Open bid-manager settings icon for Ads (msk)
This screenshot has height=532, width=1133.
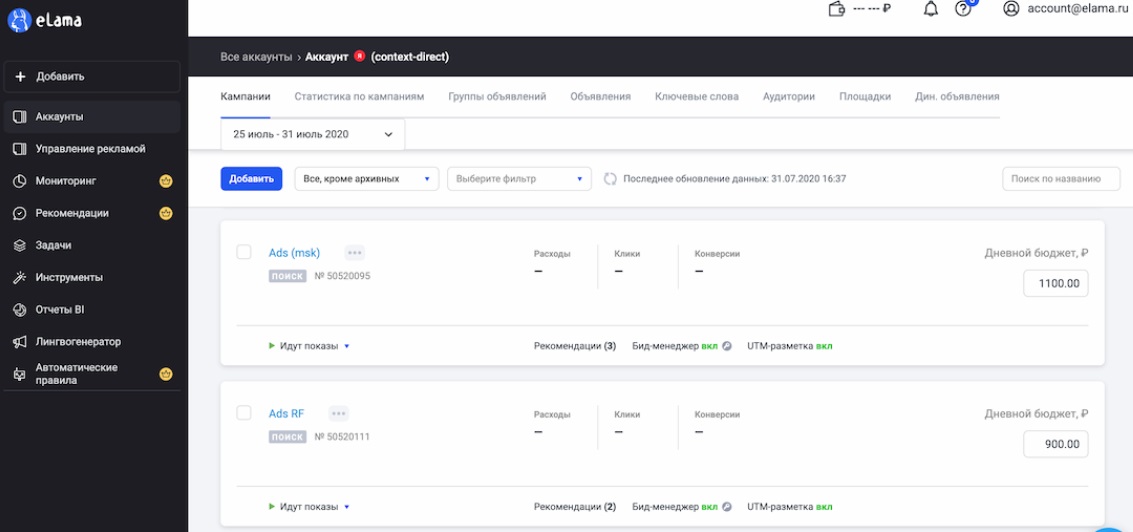727,346
